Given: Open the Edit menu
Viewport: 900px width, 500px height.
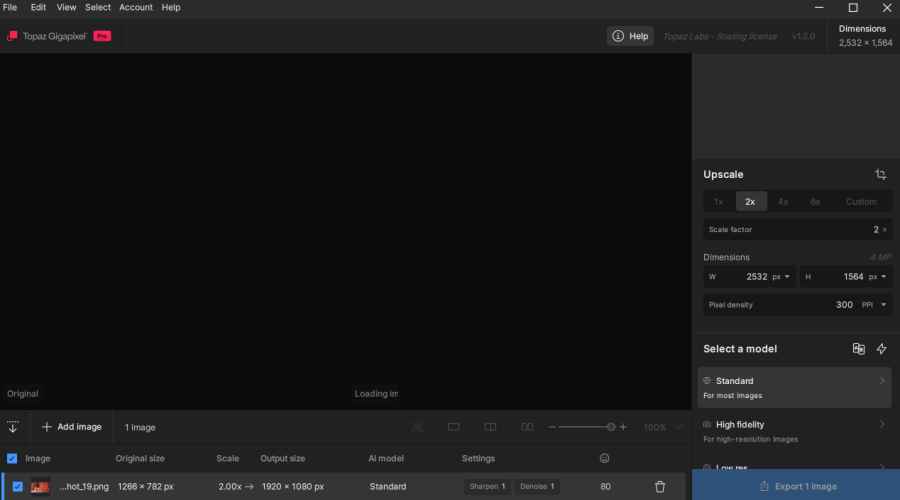Looking at the screenshot, I should [38, 7].
